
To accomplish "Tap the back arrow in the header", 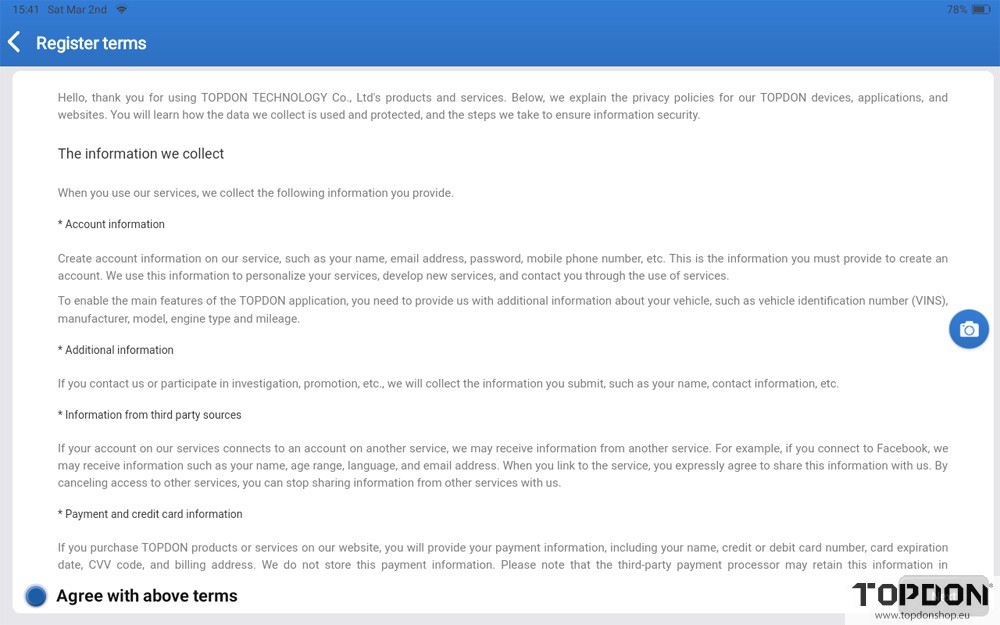I will coord(14,42).
